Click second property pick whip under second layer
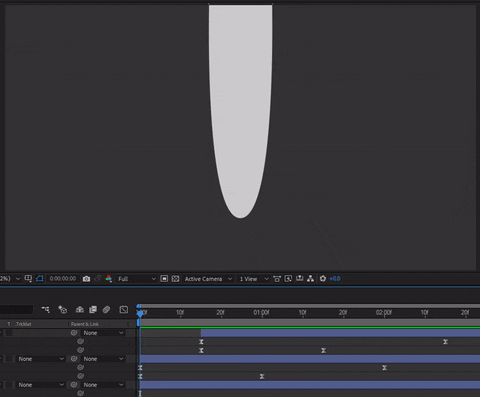 point(80,376)
